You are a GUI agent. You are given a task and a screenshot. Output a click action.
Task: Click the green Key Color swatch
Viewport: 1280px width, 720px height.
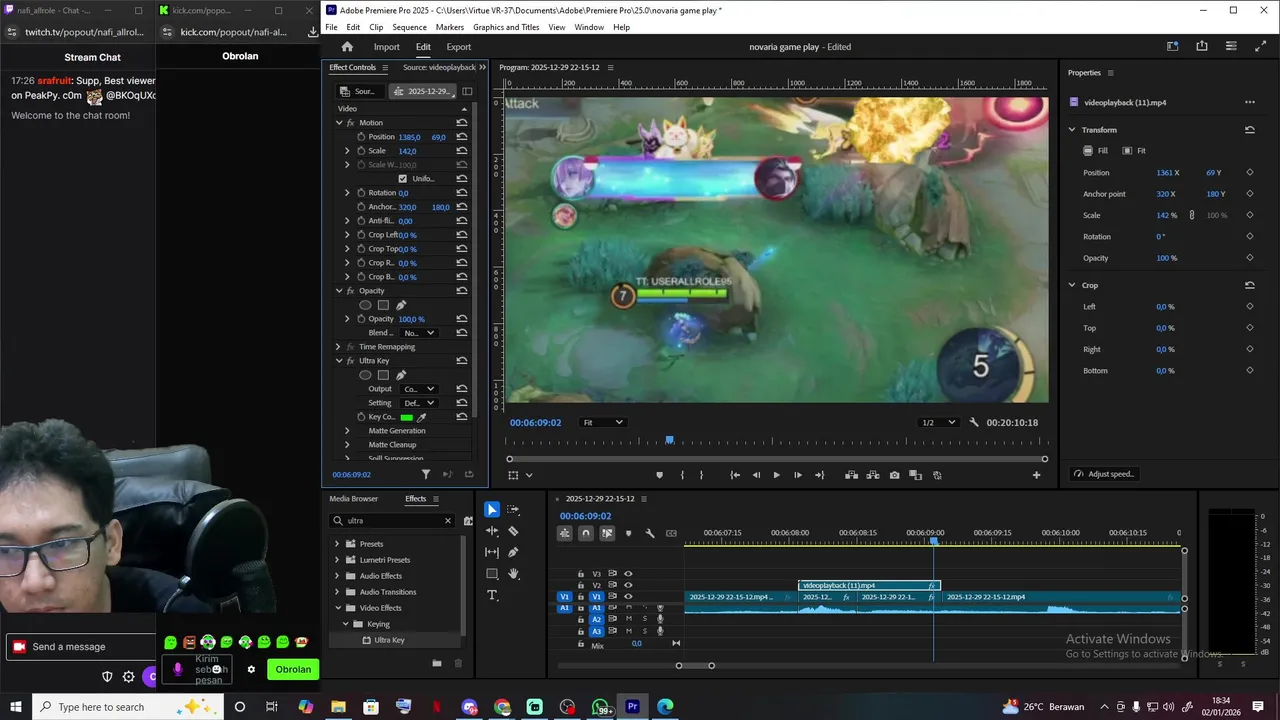(x=406, y=417)
